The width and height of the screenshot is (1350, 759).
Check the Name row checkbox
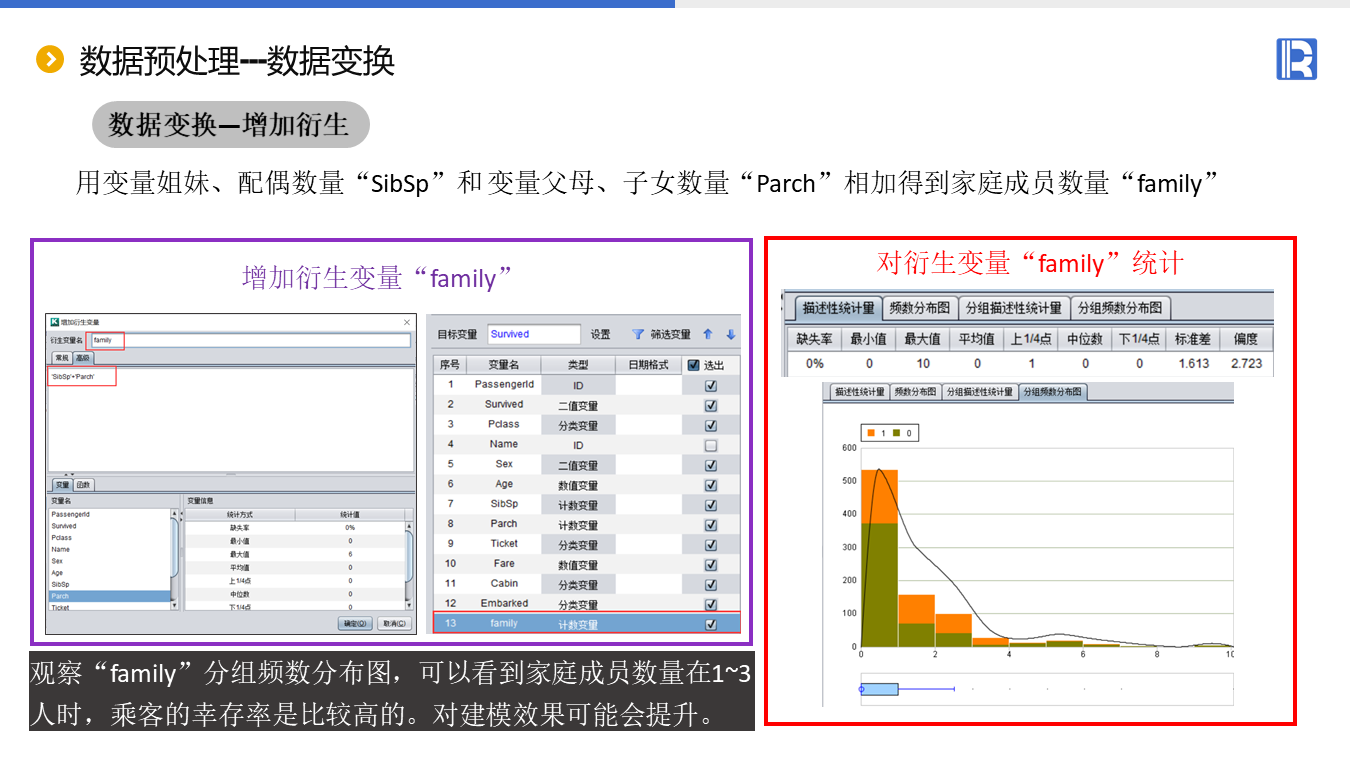711,445
